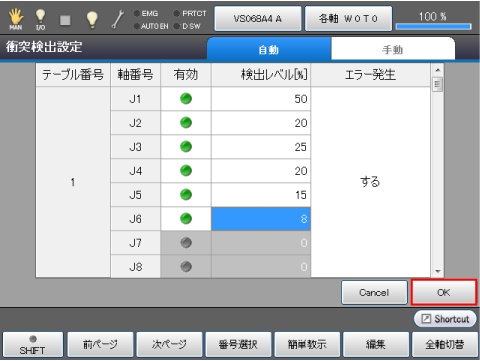Click the SHIFT indicator key

tap(33, 345)
